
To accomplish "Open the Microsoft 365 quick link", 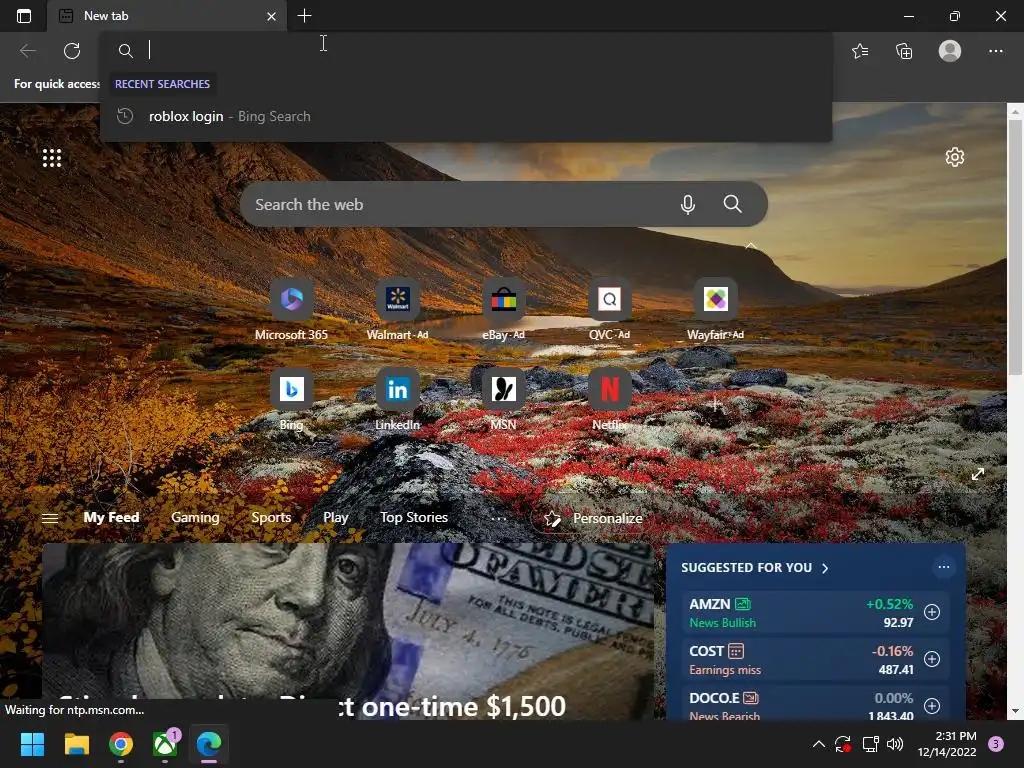I will tap(291, 310).
